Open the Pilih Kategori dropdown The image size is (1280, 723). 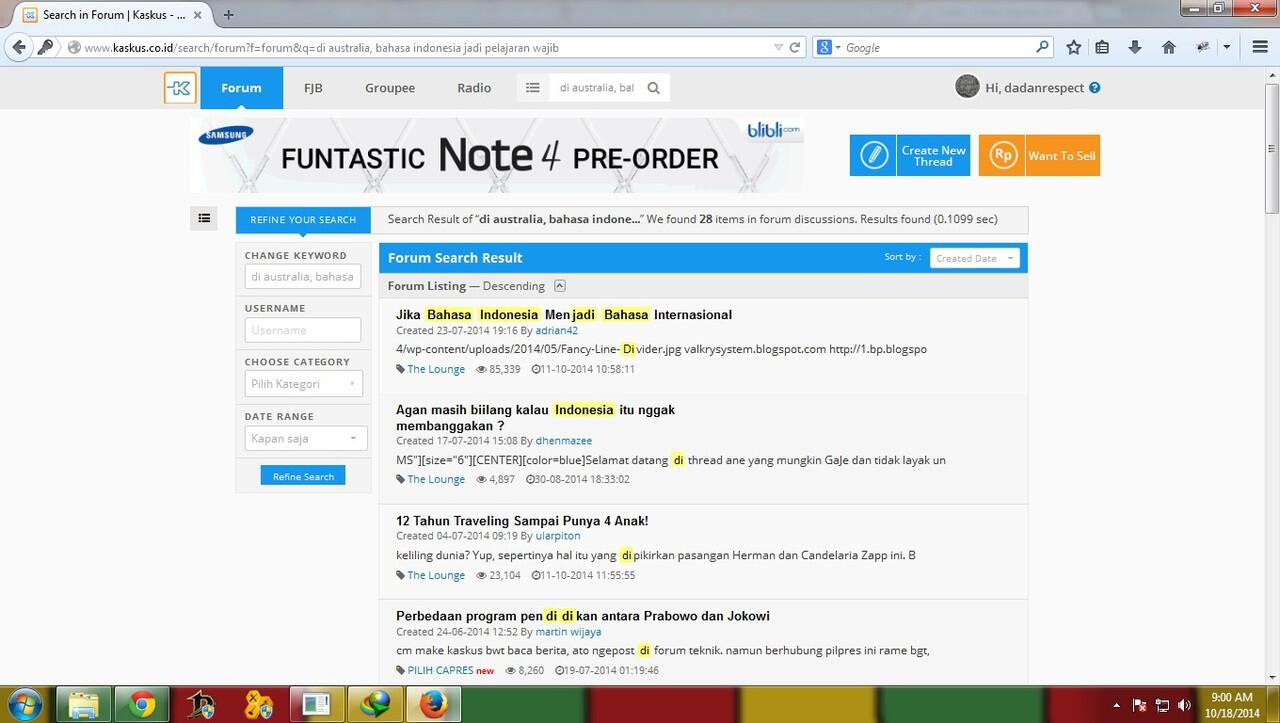coord(304,384)
